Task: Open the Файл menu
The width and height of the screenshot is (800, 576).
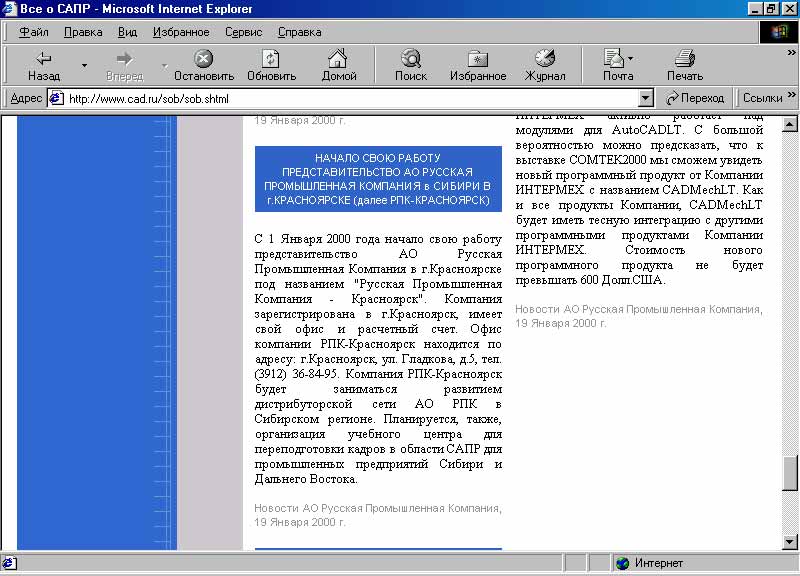Action: pos(34,32)
